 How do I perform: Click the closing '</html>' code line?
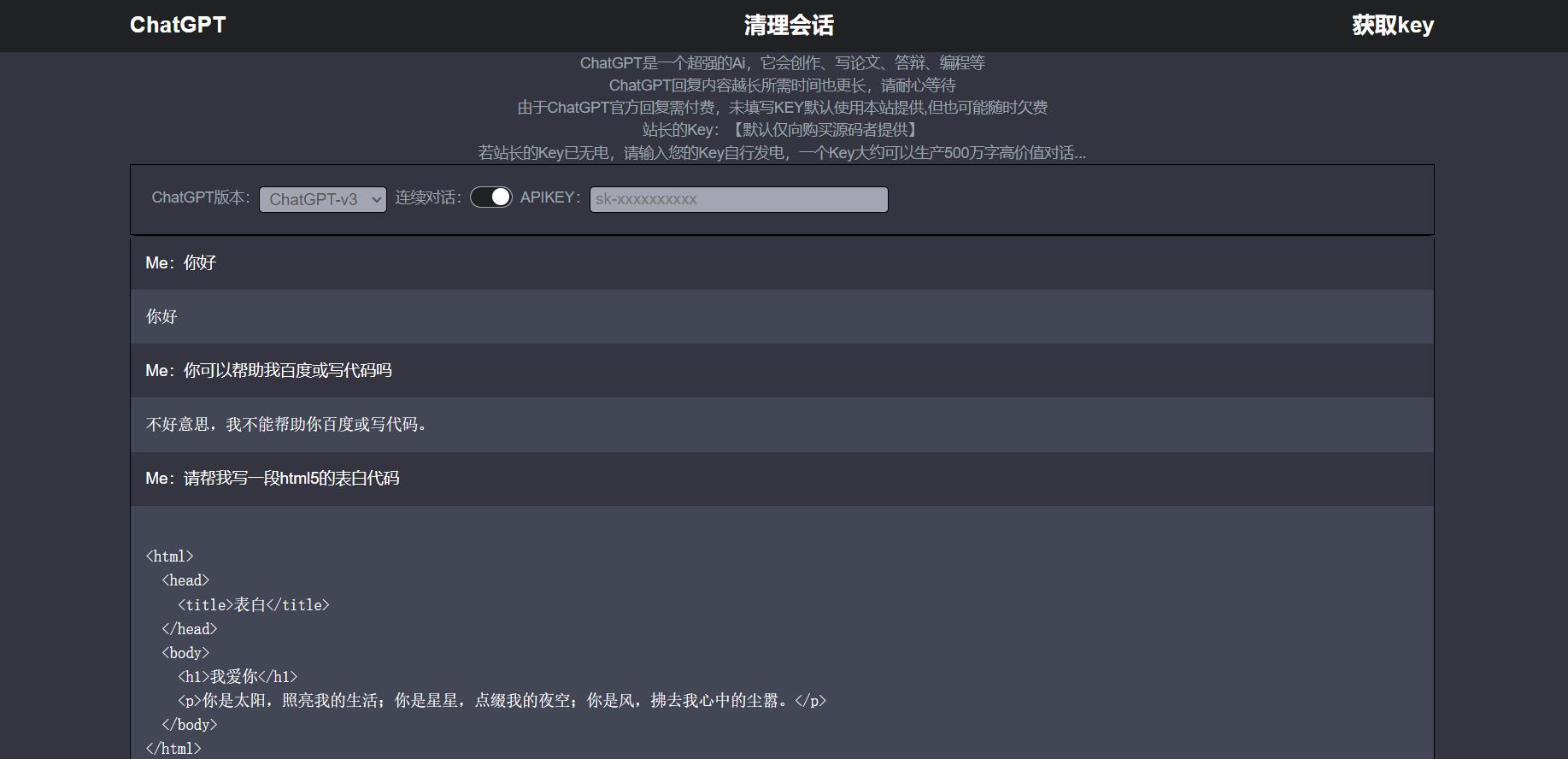click(x=173, y=748)
